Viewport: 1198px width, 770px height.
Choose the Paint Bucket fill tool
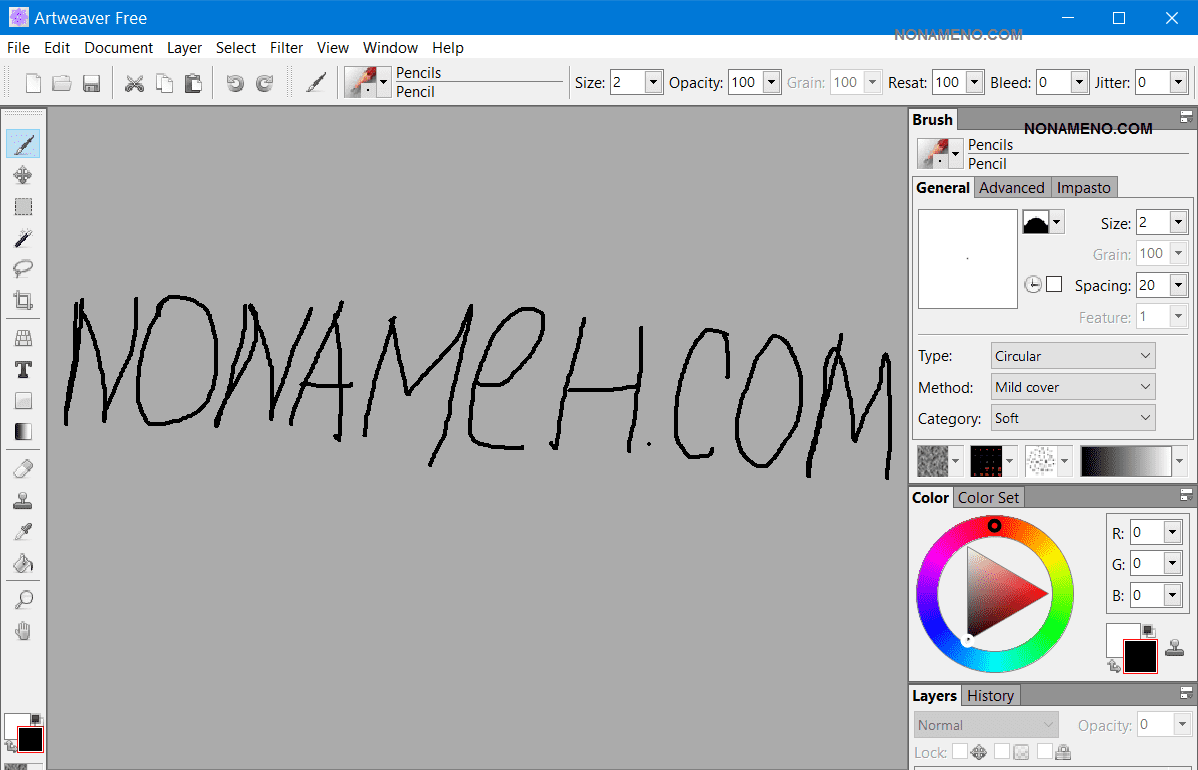(x=23, y=564)
